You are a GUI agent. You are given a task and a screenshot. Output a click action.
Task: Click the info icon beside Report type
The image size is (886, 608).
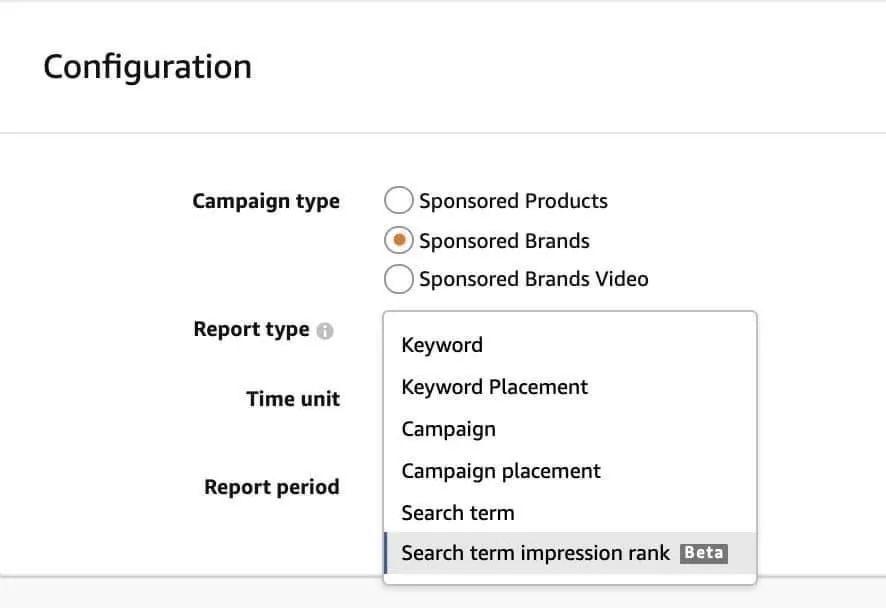tap(325, 331)
